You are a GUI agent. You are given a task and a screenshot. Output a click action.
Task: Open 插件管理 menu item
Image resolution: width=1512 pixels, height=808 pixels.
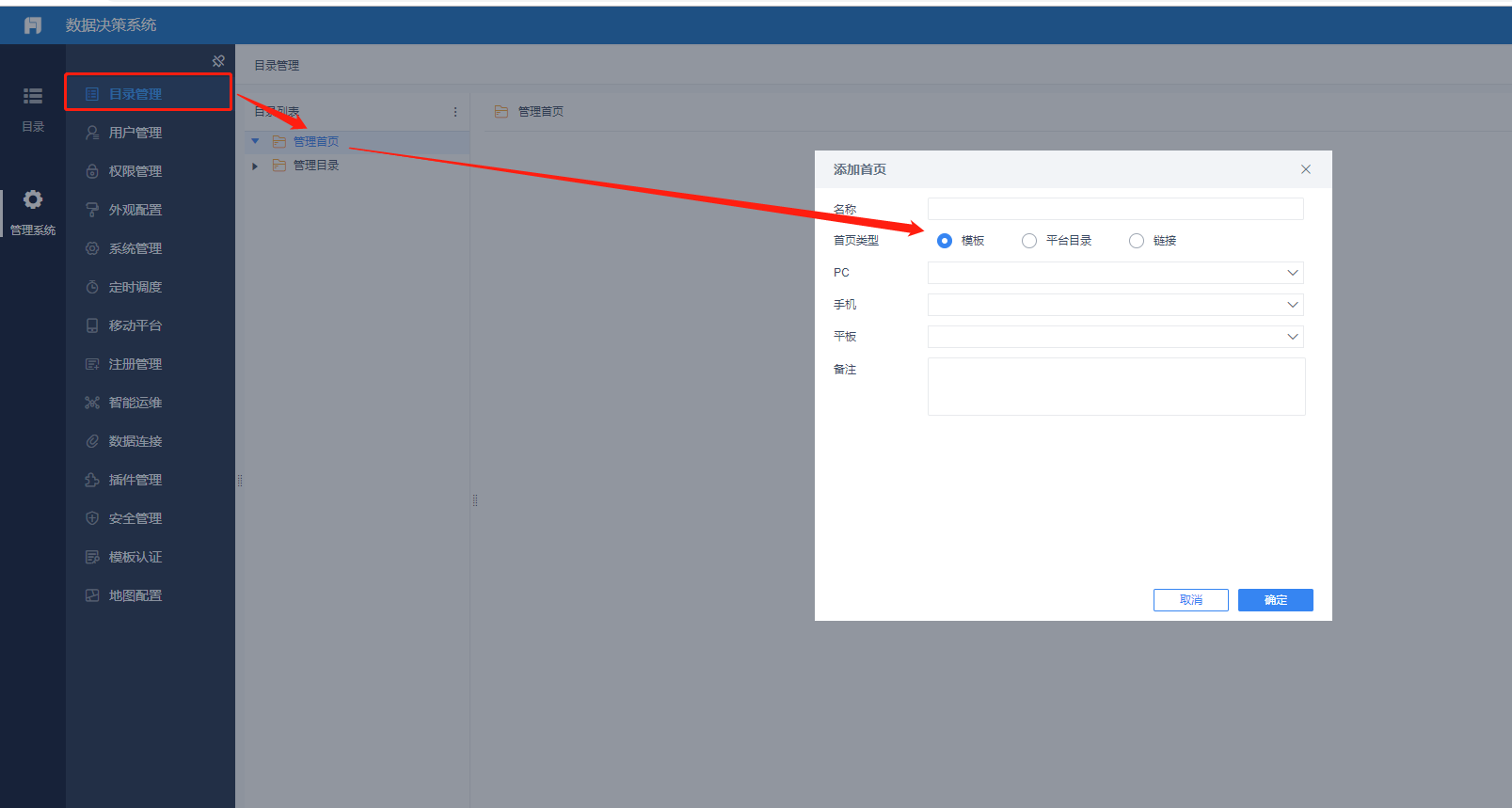149,480
